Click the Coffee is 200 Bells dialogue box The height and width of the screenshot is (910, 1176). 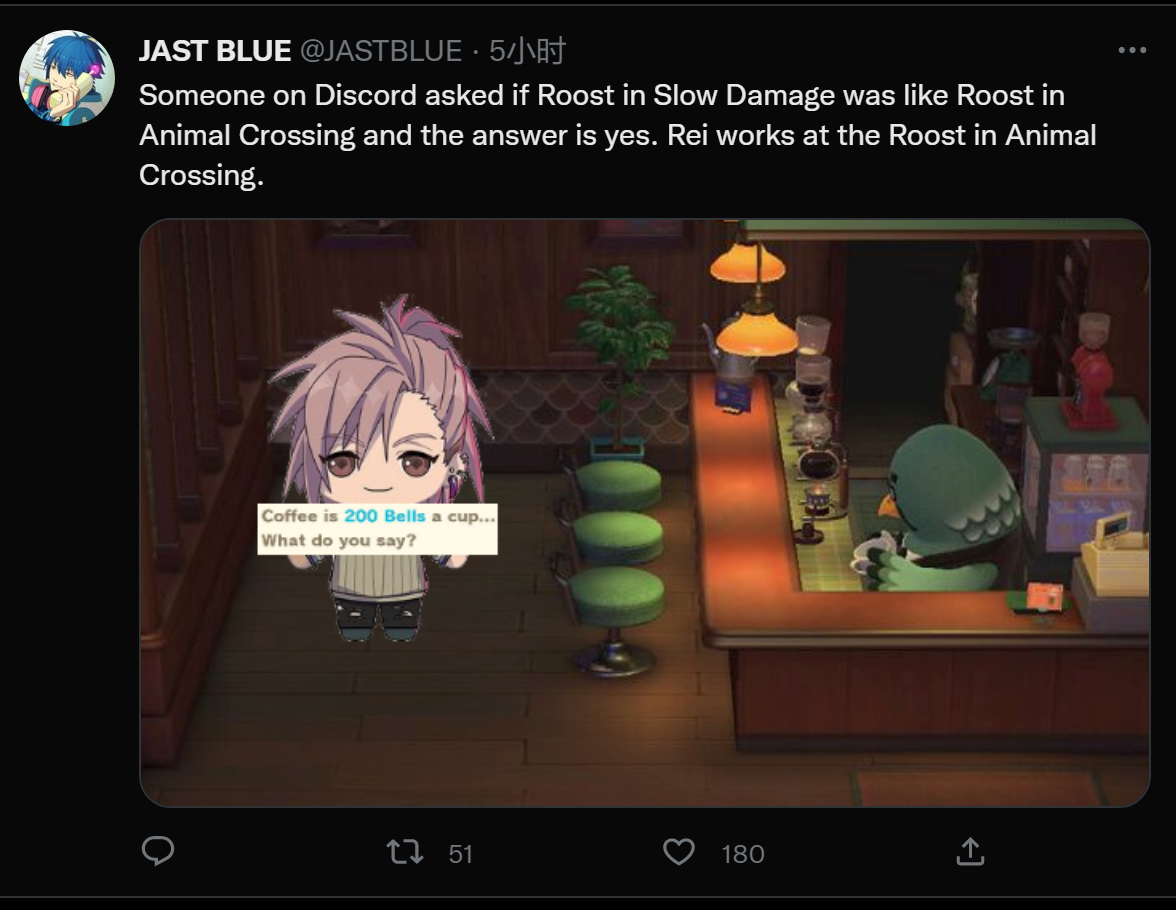coord(377,529)
